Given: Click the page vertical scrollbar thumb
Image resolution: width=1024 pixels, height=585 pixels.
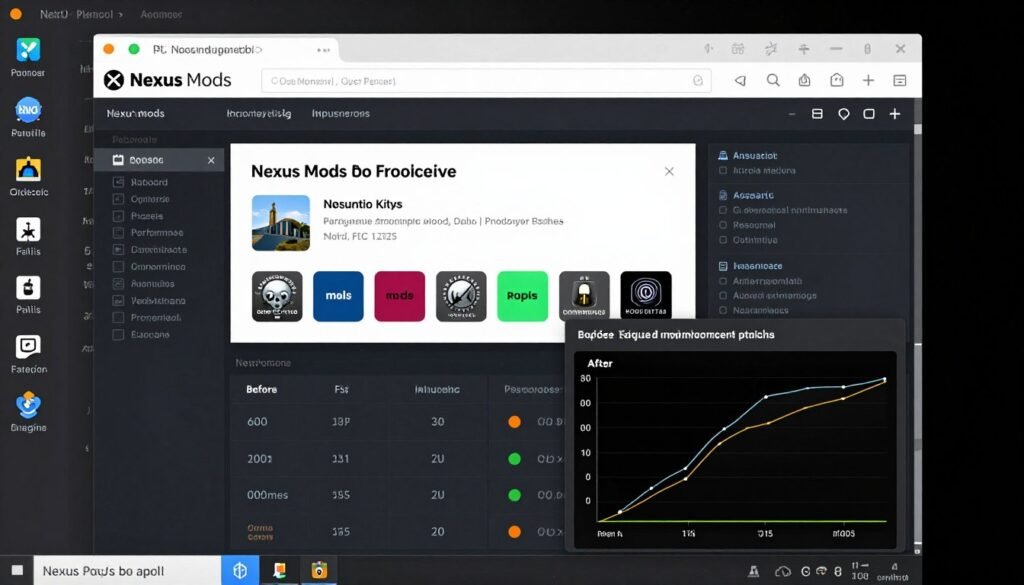Looking at the screenshot, I should click(918, 129).
